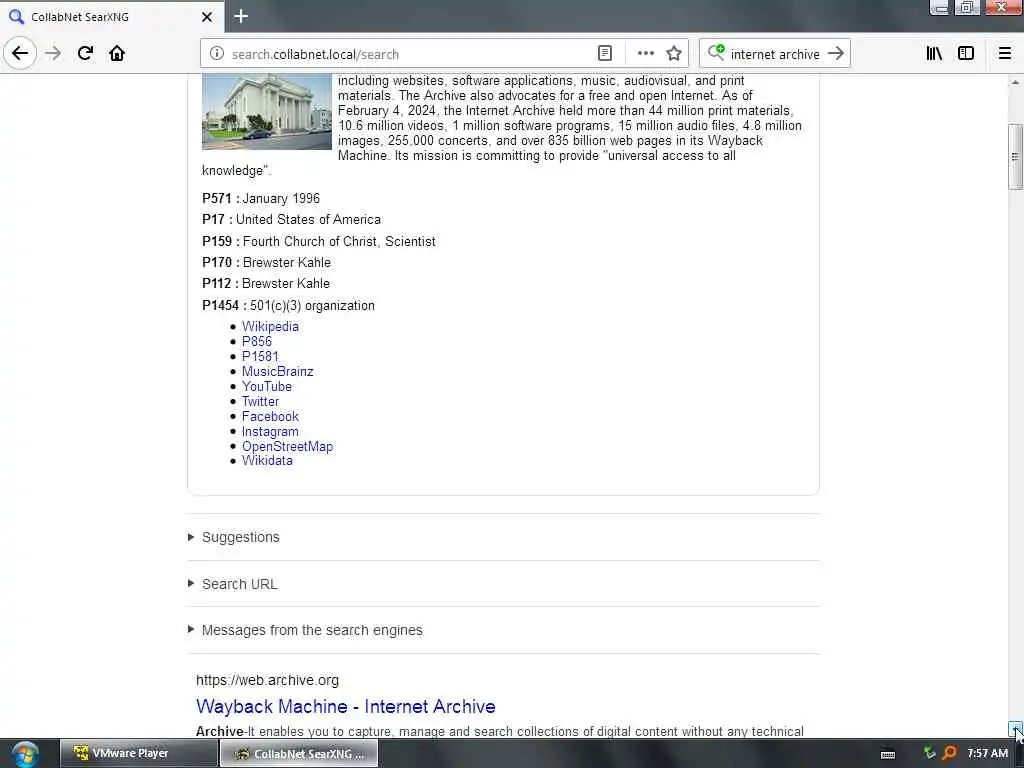1024x768 pixels.
Task: Click the 7:57 AM clock
Action: 987,754
